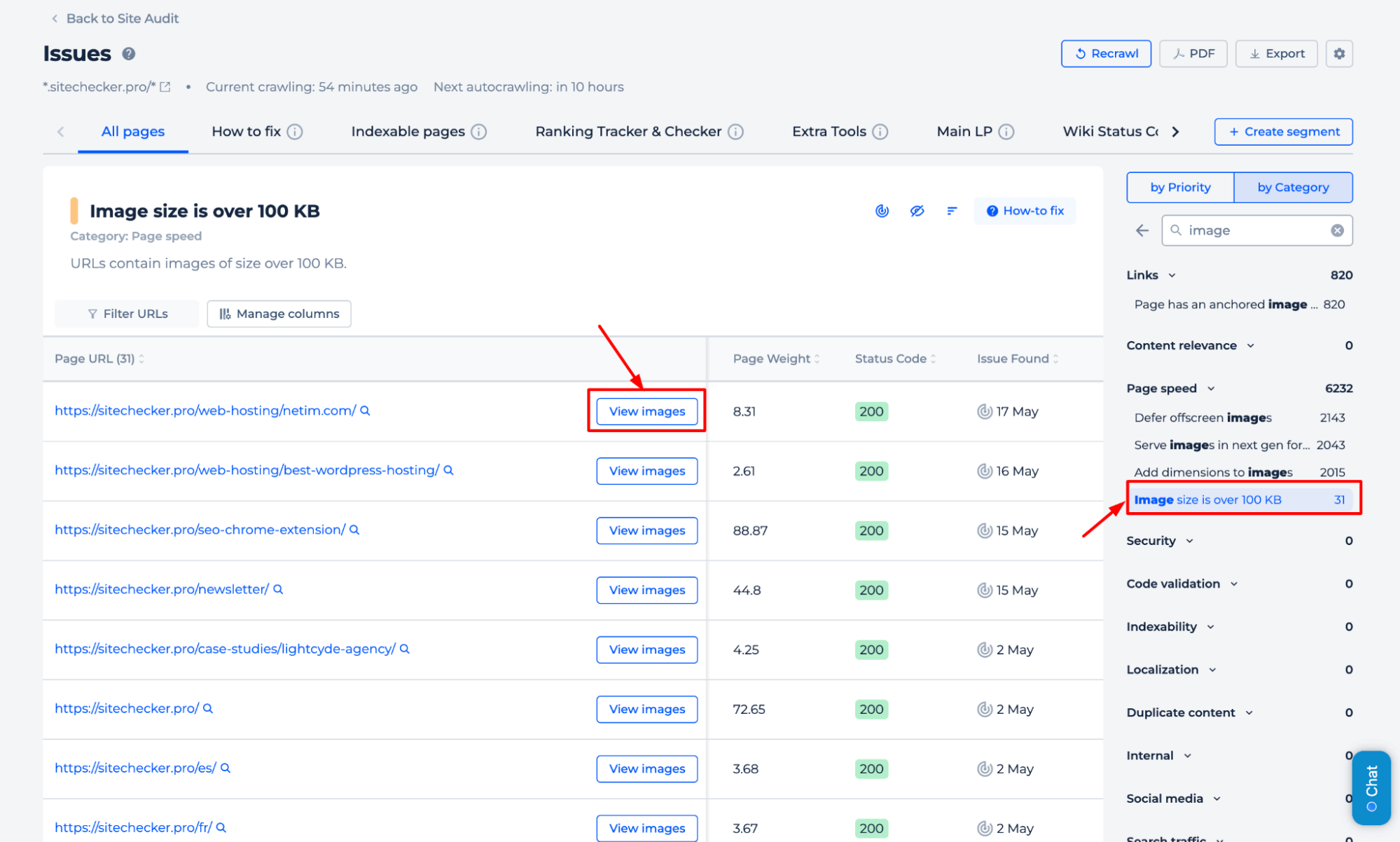Open the How-to fix guide button

tap(1025, 211)
